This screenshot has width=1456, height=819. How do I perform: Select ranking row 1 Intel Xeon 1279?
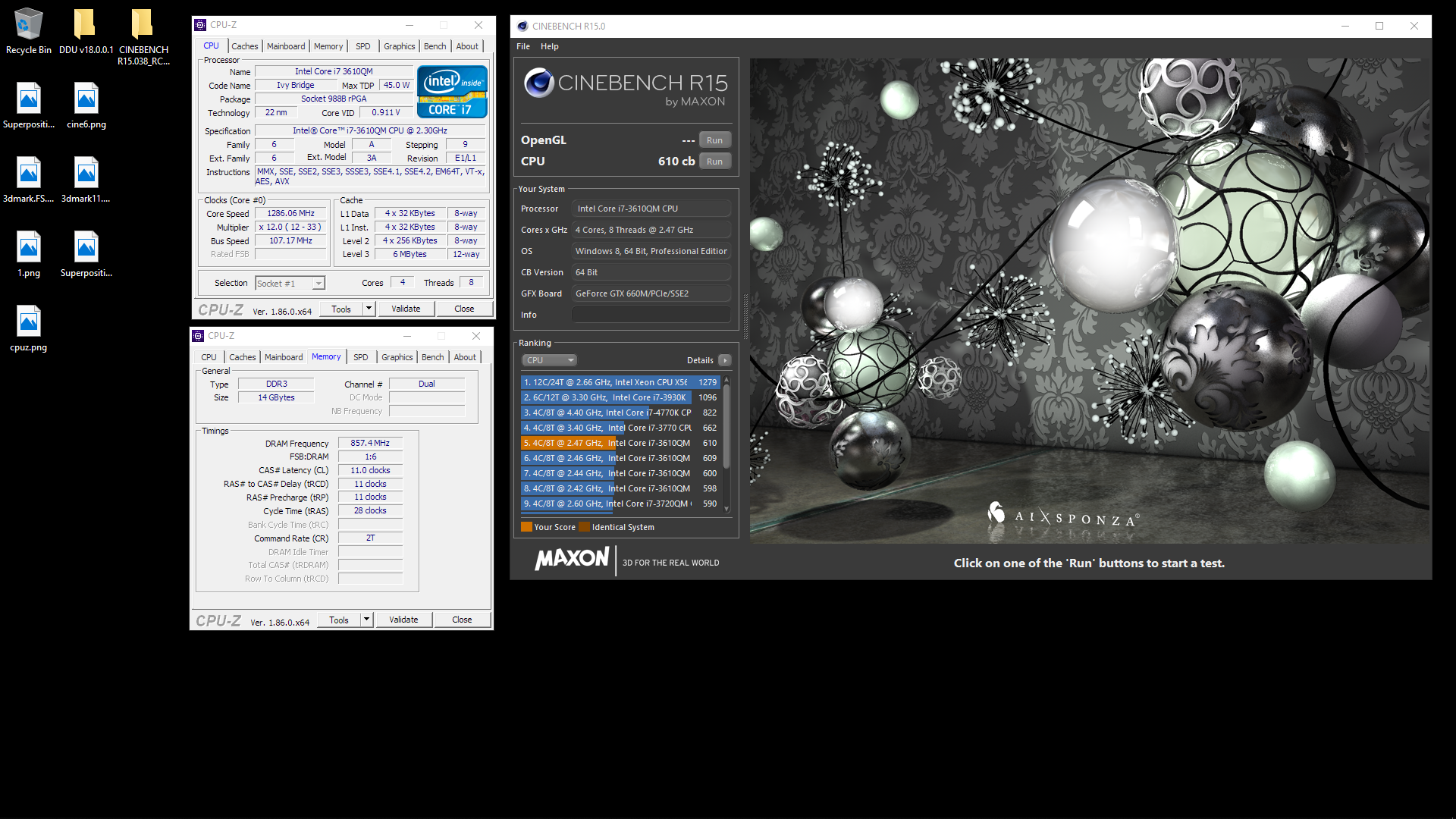tap(620, 382)
